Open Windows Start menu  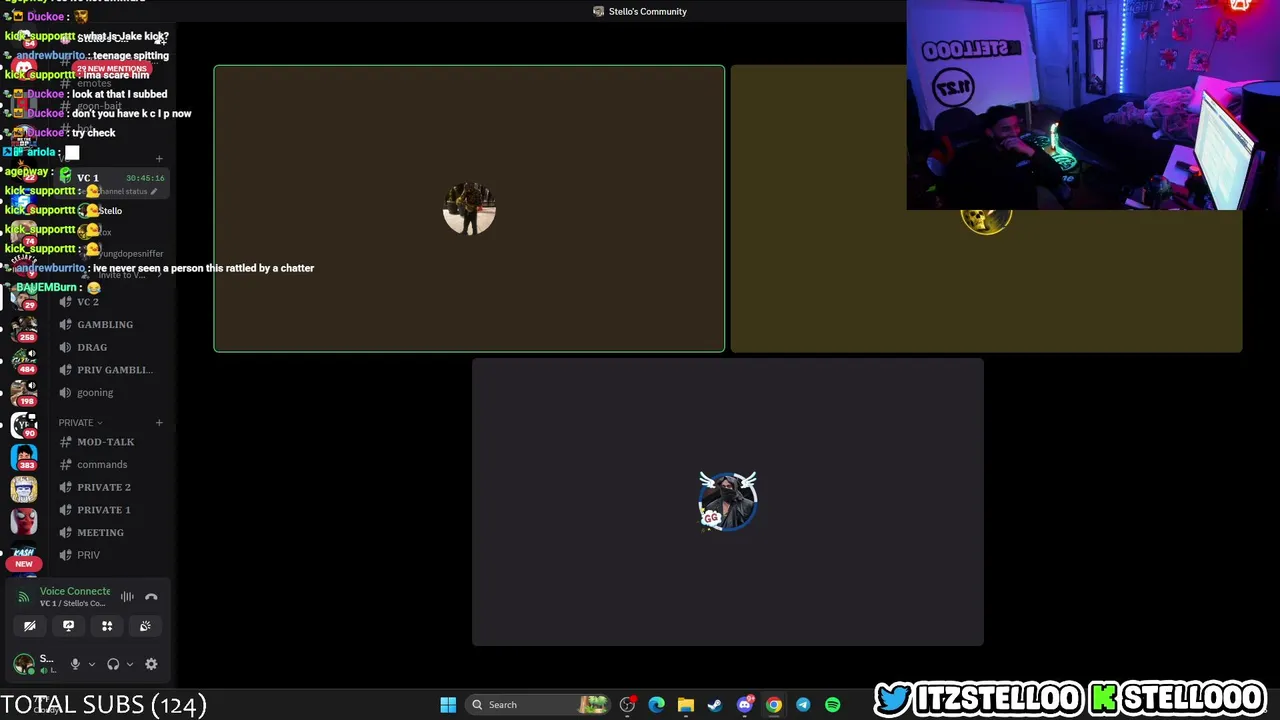[448, 705]
